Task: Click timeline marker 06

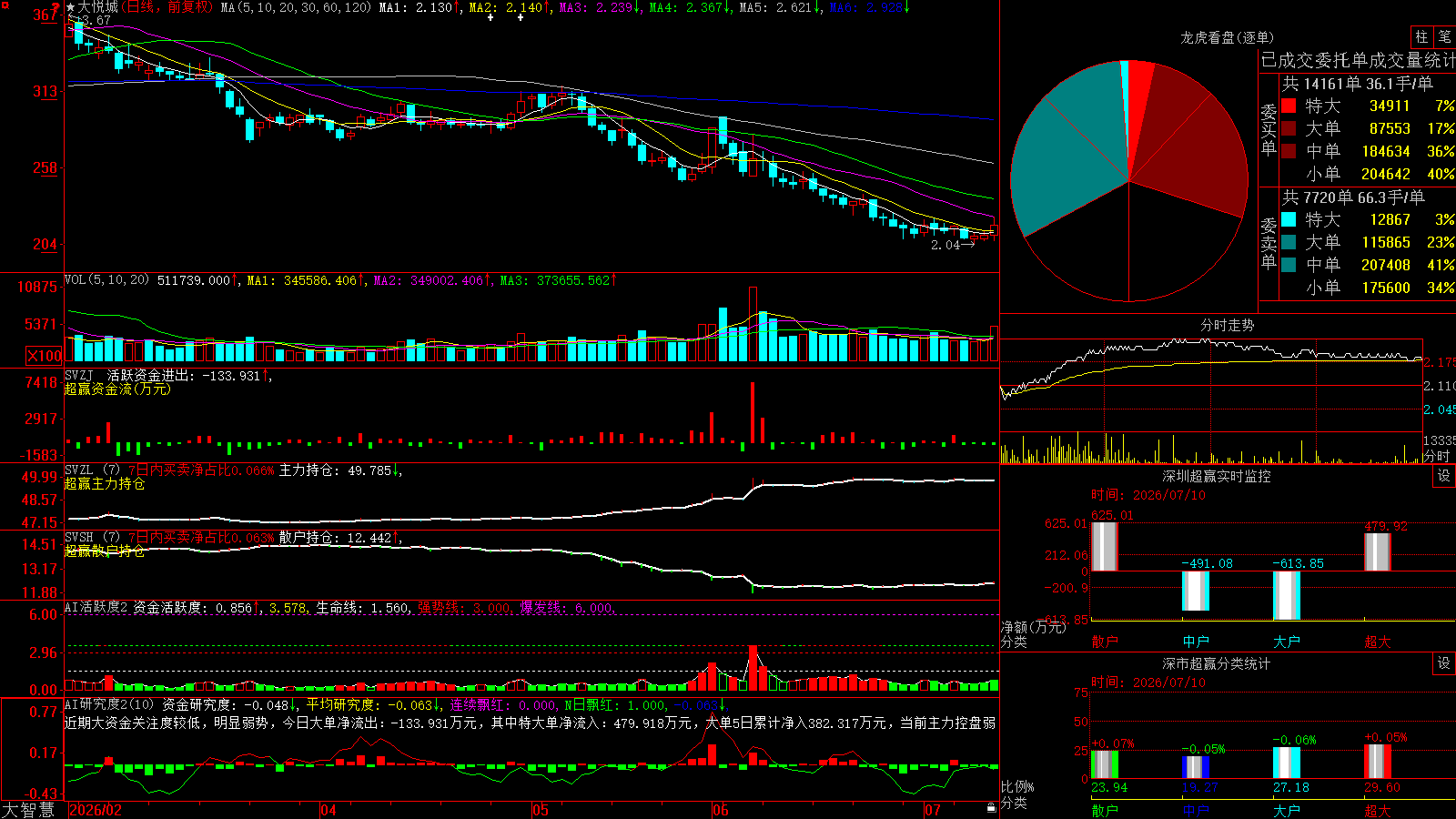Action: pos(721,810)
